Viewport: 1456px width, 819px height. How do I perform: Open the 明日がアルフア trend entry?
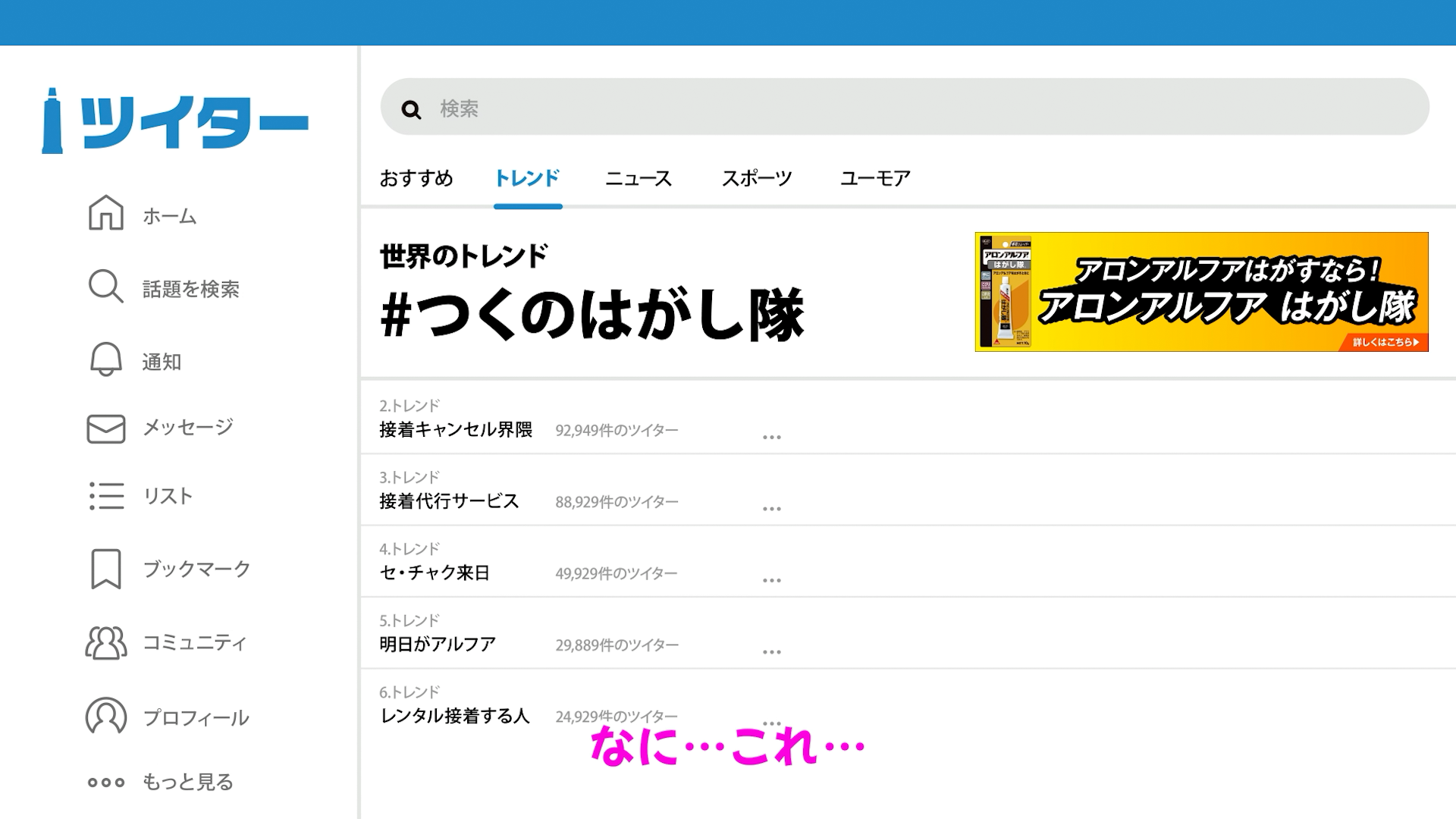pyautogui.click(x=437, y=644)
